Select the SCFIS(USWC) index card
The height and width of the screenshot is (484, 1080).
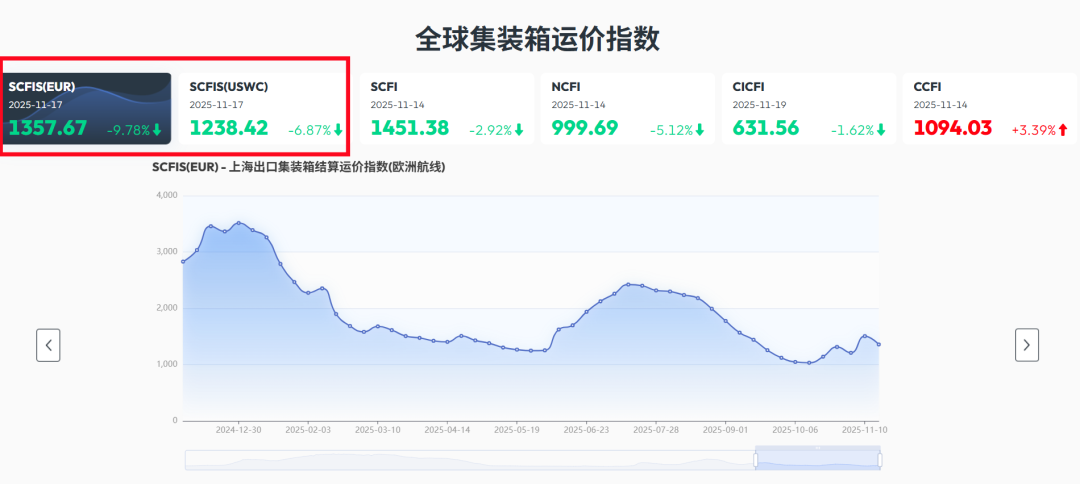point(266,108)
